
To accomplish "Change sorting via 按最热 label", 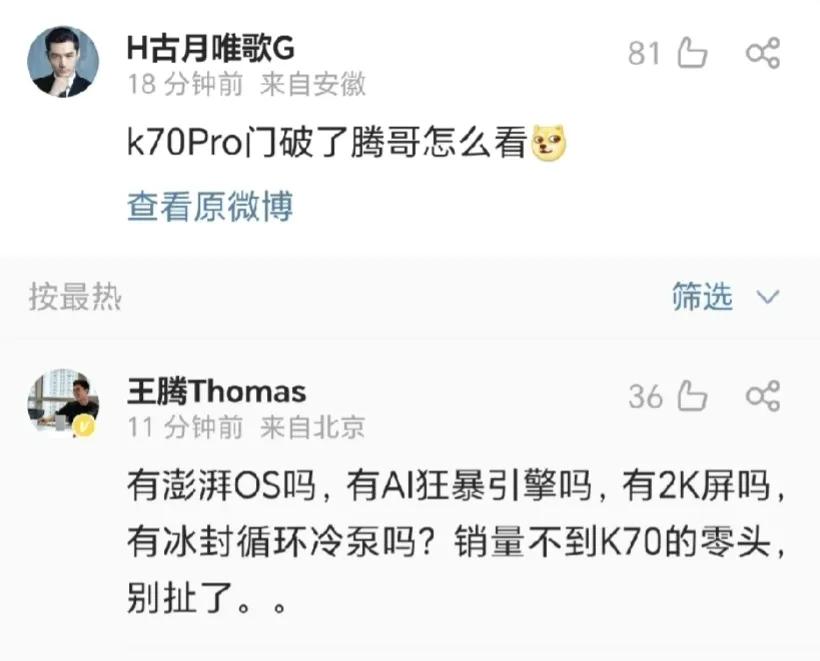I will [75, 297].
